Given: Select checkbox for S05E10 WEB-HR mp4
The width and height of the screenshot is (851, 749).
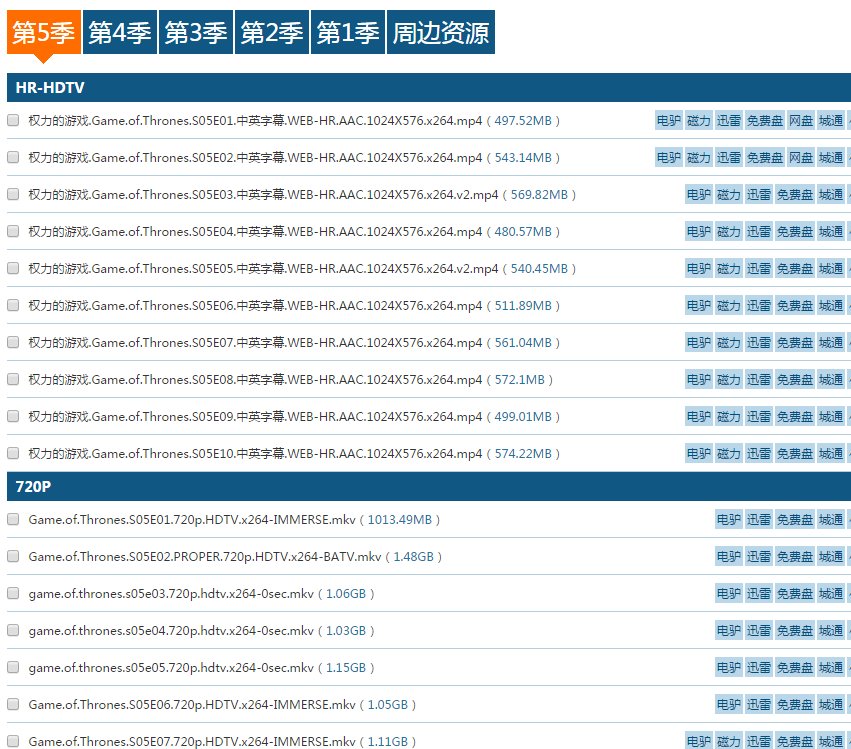Looking at the screenshot, I should (x=13, y=453).
